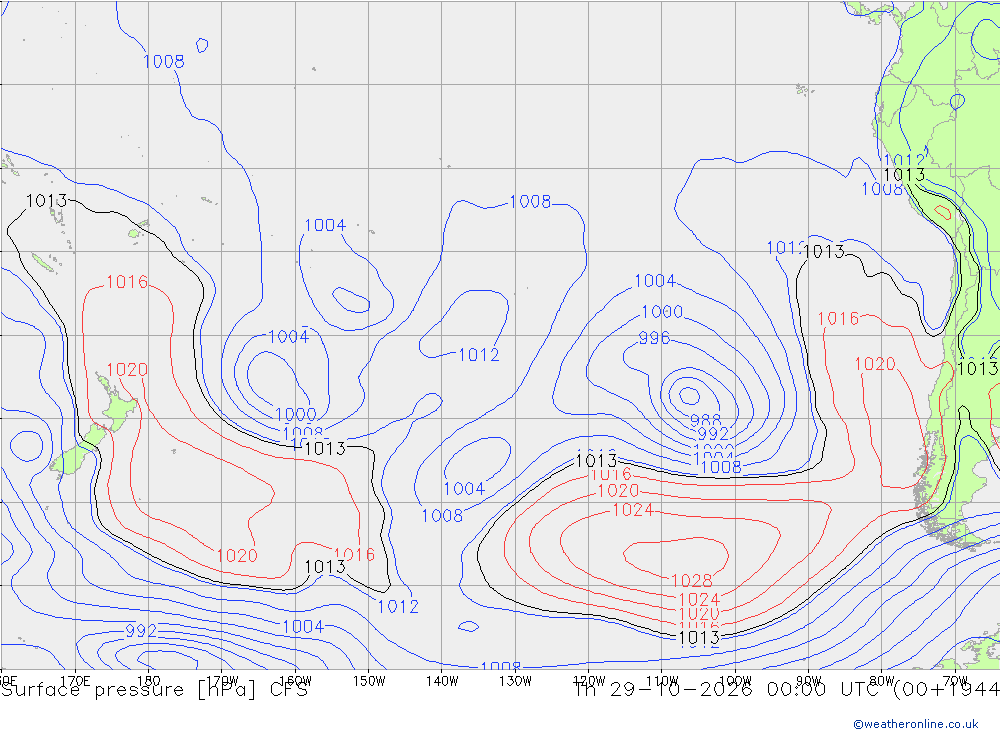Click the 996 isobar label
Screen dimensions: 1000x733
click(654, 337)
